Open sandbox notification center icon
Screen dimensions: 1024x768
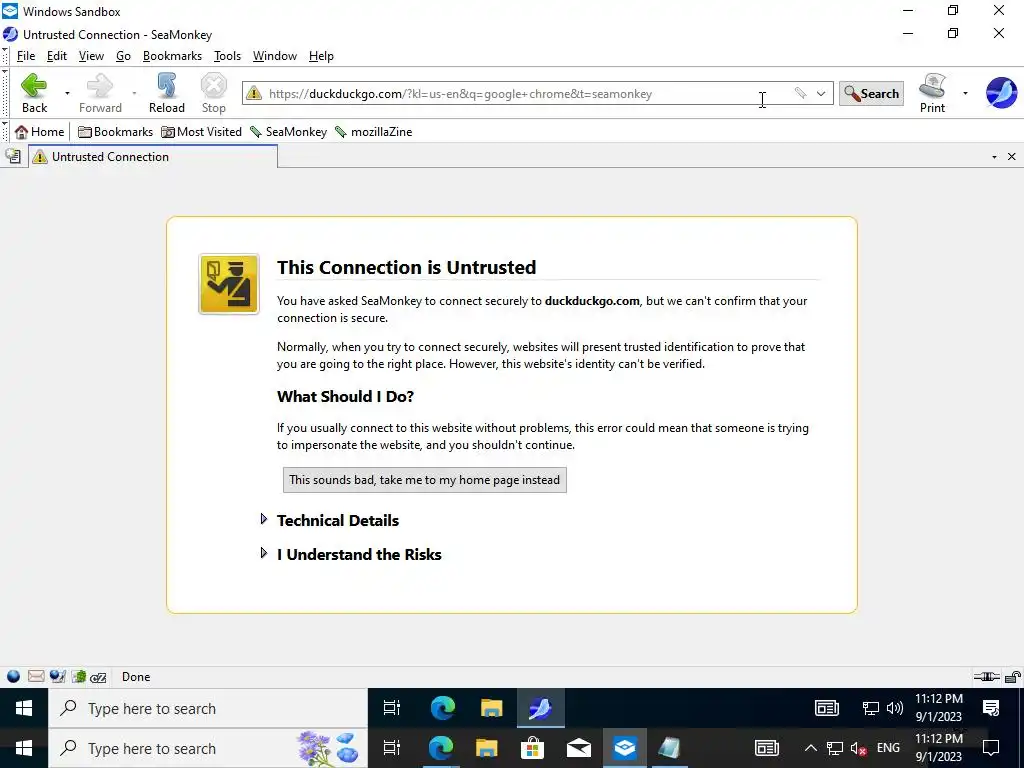click(x=991, y=708)
